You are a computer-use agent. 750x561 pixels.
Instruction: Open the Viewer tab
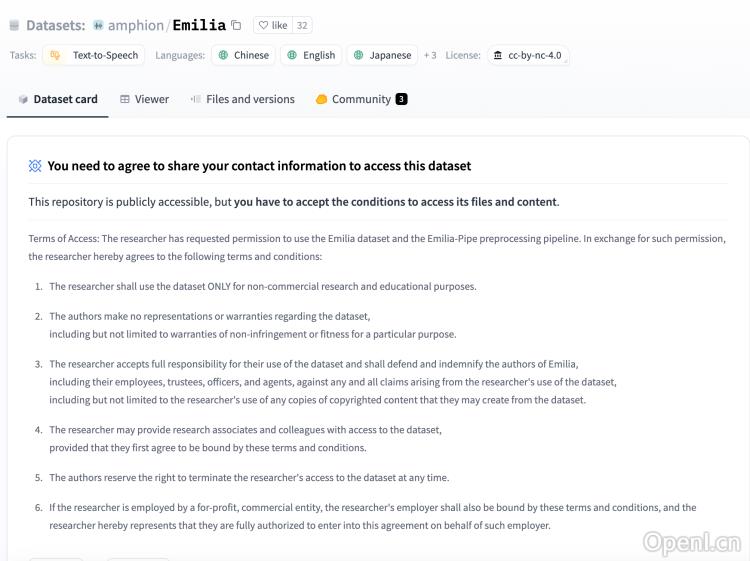point(145,99)
